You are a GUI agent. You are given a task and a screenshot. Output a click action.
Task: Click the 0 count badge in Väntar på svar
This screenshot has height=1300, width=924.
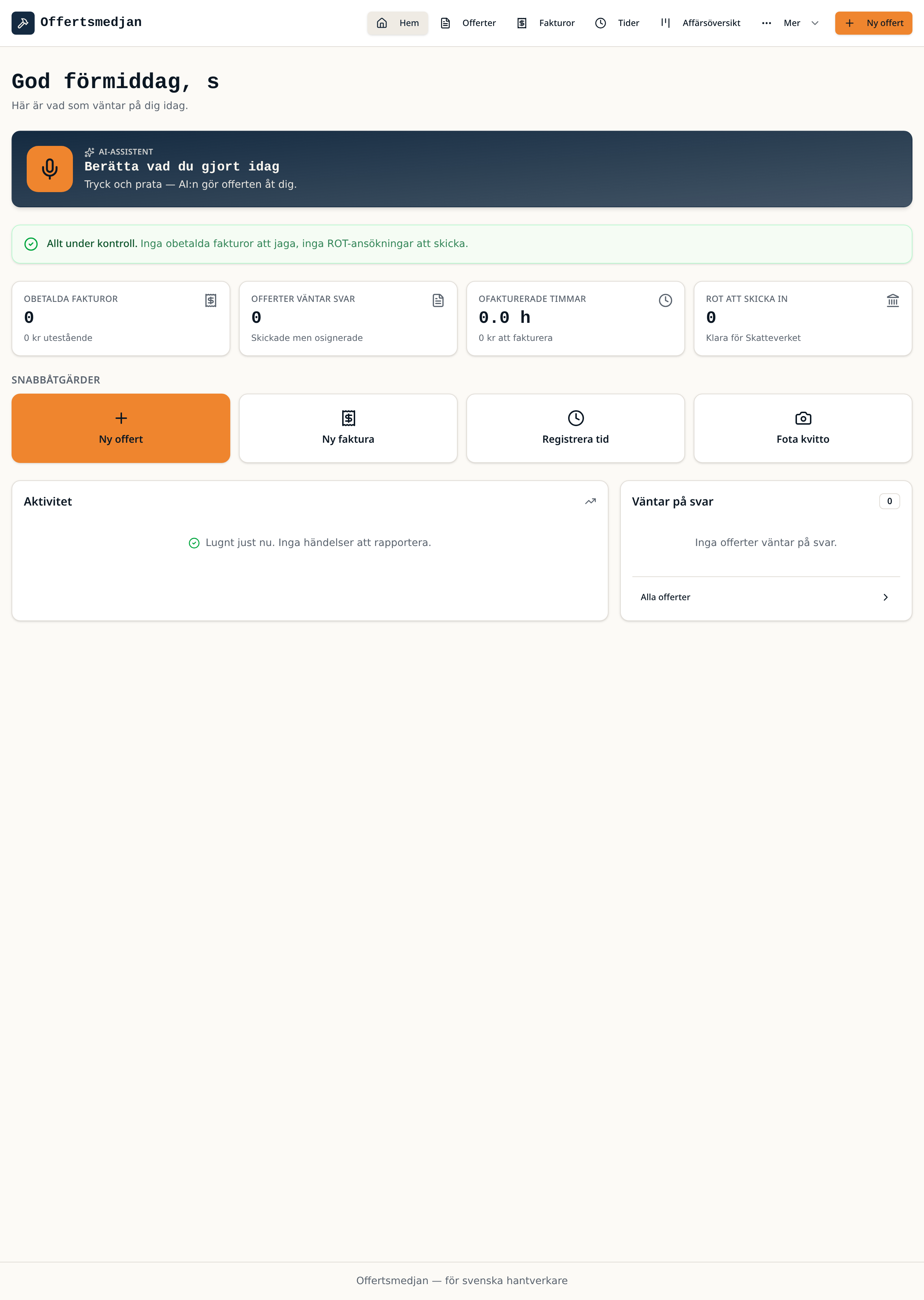(889, 501)
